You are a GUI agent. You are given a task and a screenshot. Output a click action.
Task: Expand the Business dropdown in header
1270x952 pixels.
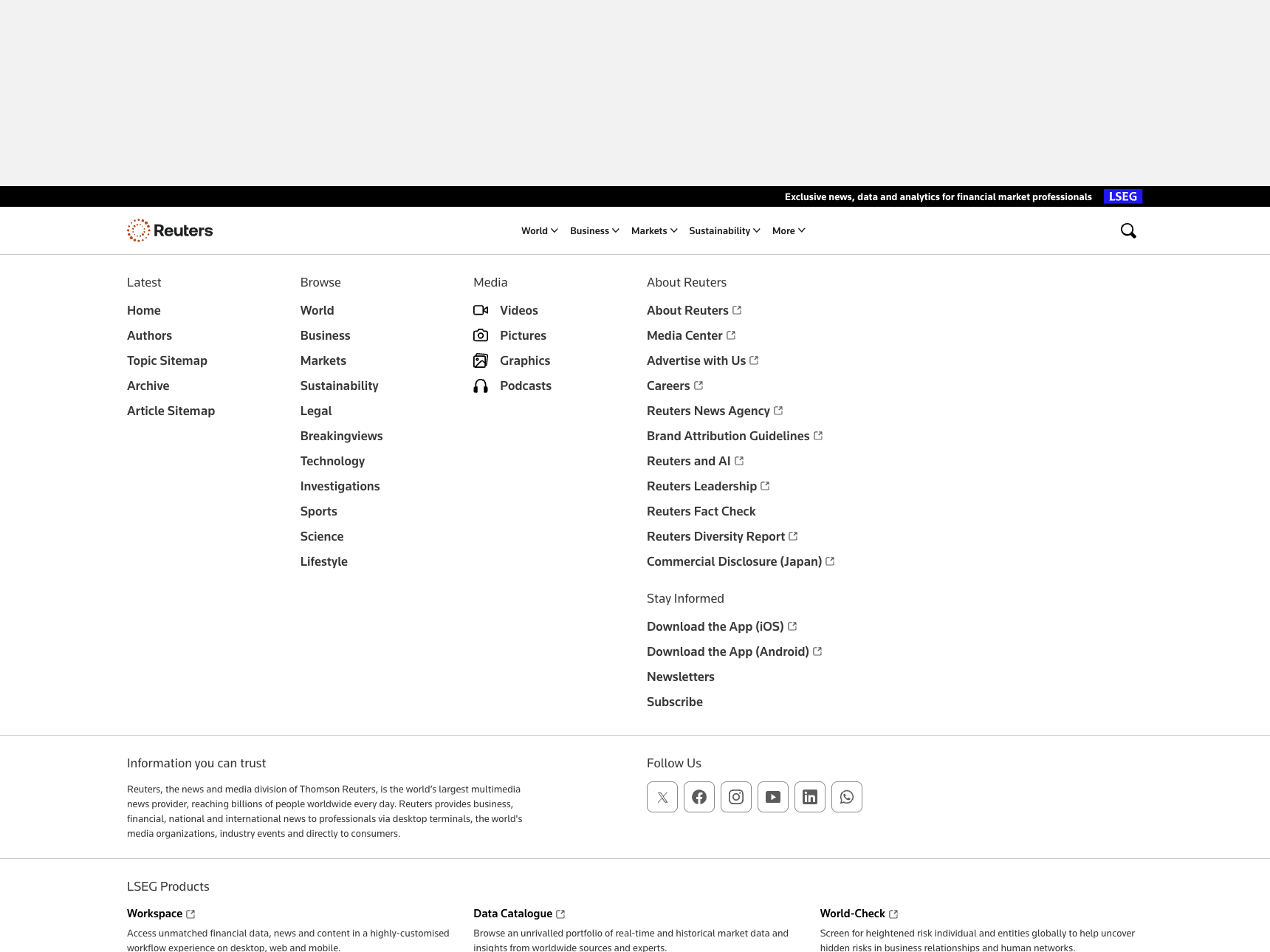click(x=594, y=230)
